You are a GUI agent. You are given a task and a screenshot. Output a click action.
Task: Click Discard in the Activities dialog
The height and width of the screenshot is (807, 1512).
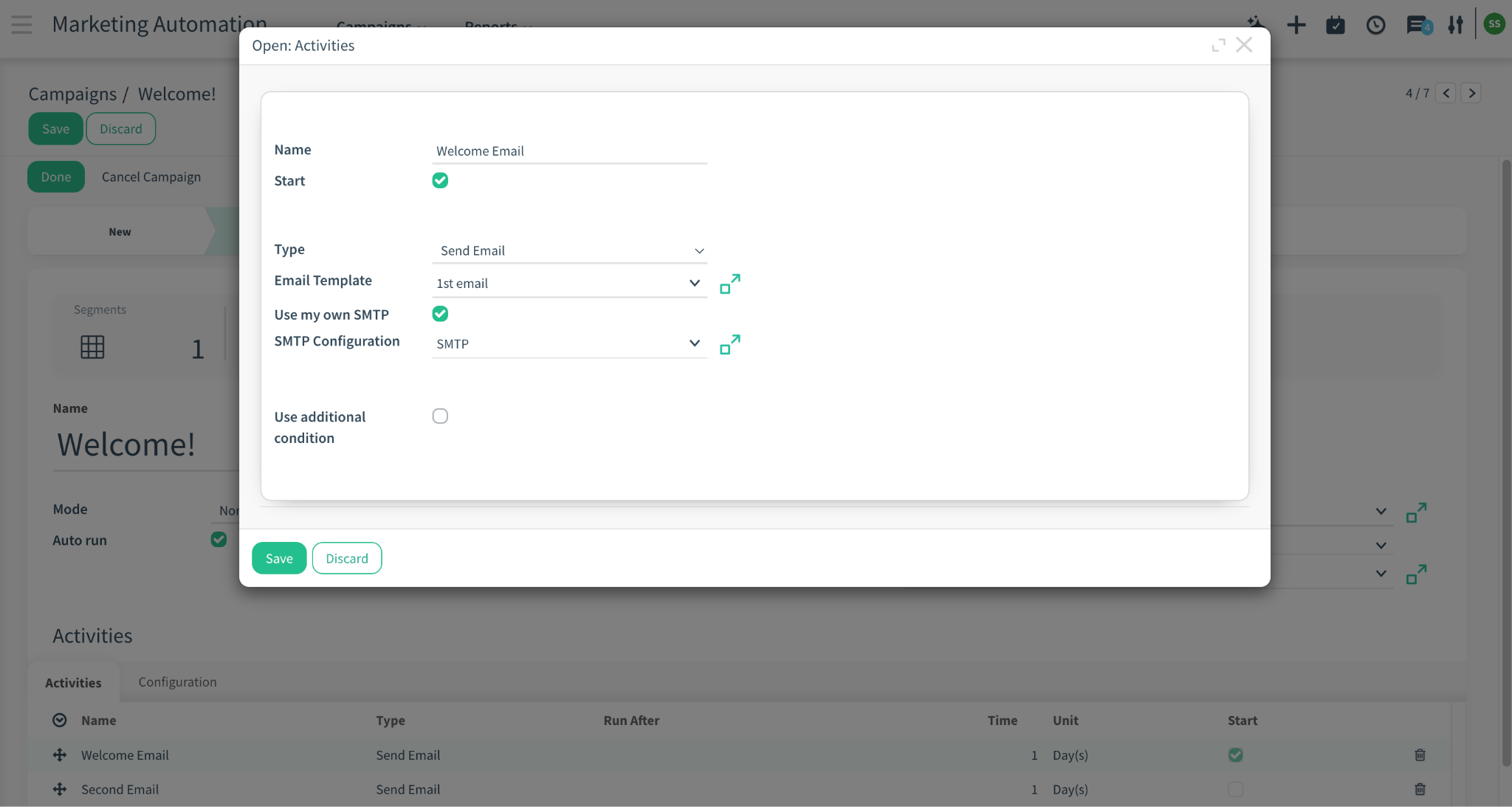[x=347, y=558]
